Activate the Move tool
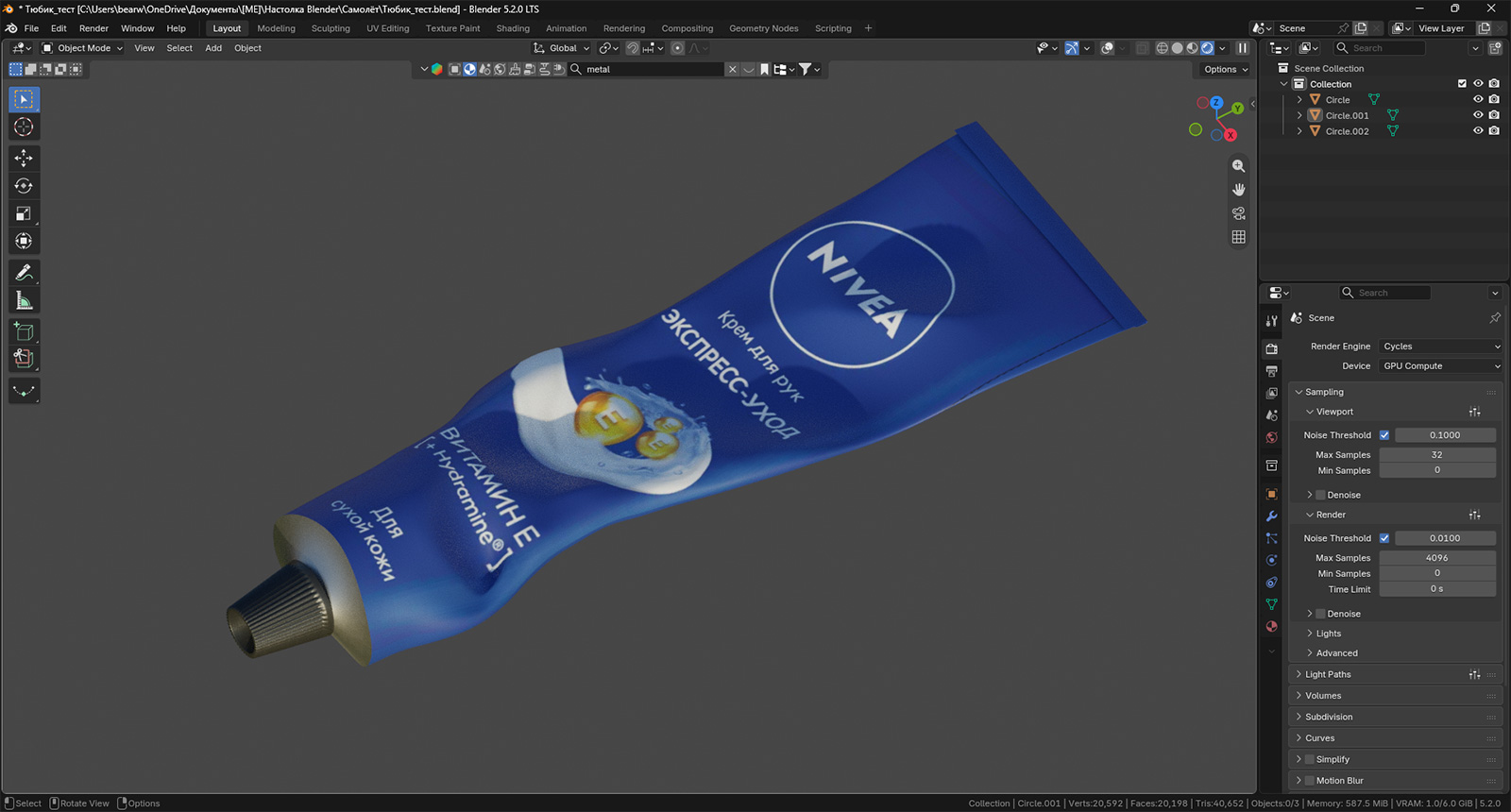 (x=24, y=158)
